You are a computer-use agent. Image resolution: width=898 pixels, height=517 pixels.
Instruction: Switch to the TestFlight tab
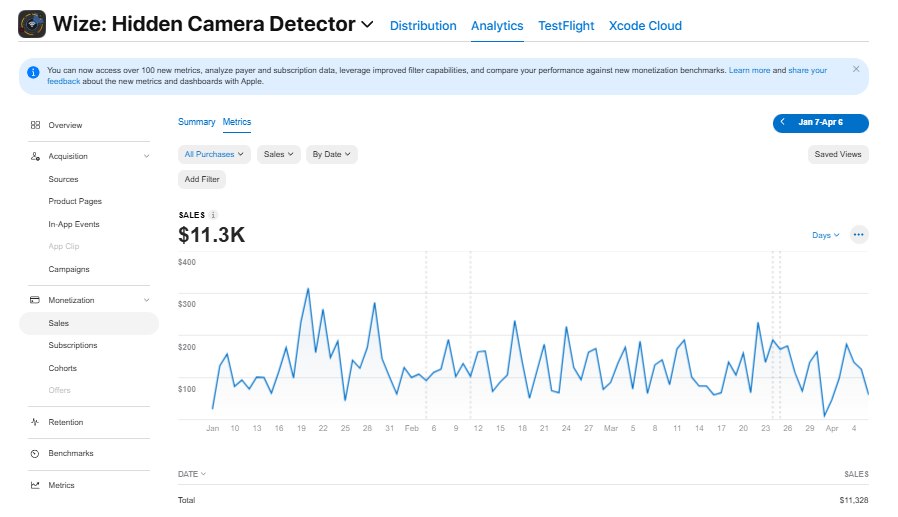pyautogui.click(x=566, y=26)
